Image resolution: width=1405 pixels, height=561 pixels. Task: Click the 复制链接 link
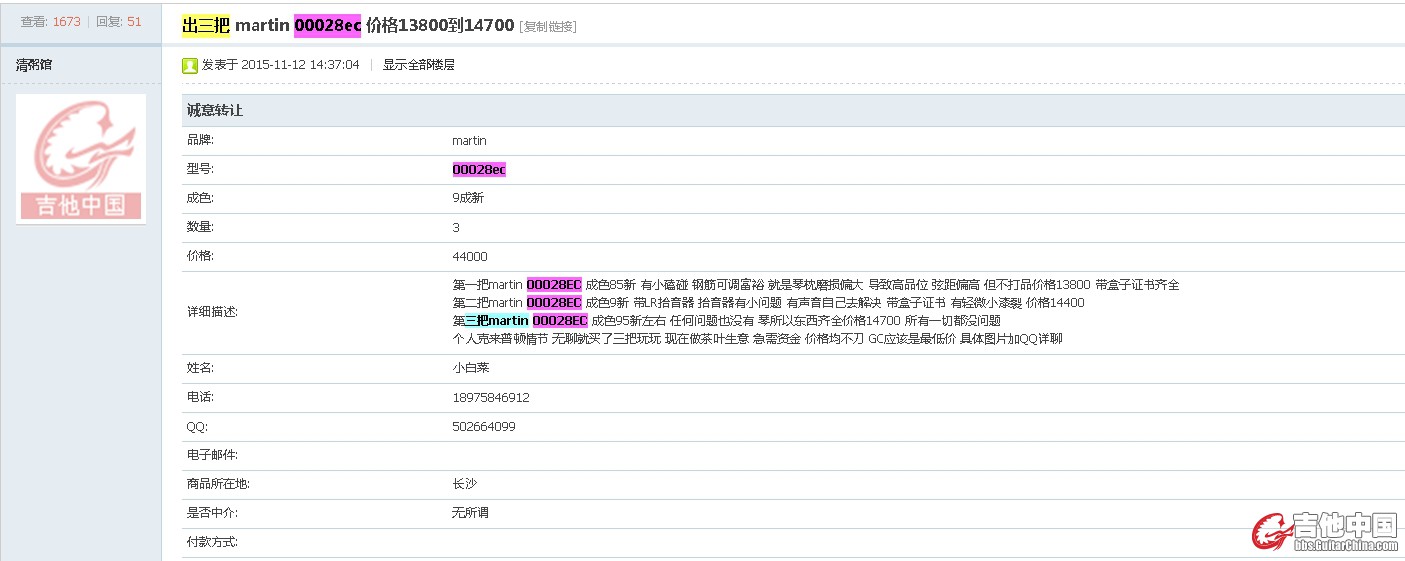tap(547, 27)
